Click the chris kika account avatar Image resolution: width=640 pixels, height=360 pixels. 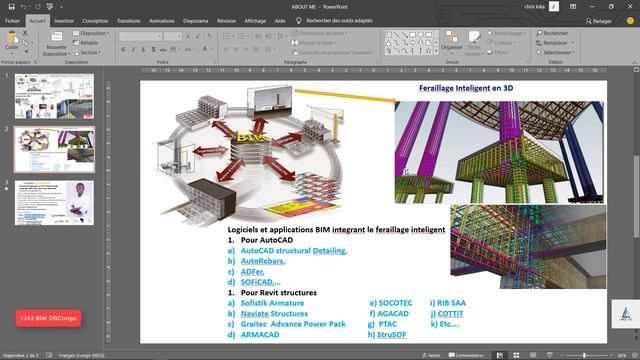click(553, 7)
